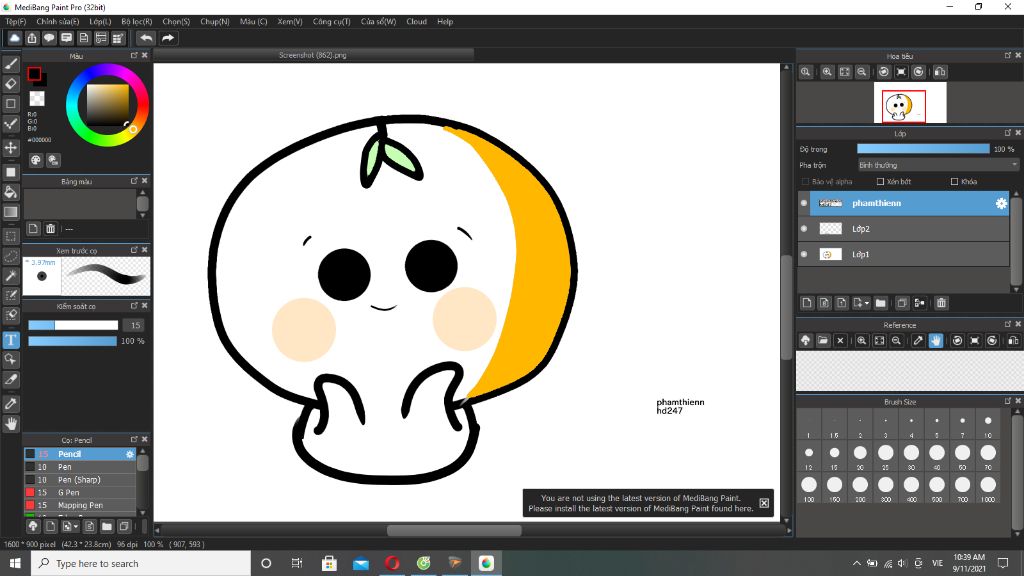Zoom out on the Navigator panel
The image size is (1024, 576).
point(862,72)
